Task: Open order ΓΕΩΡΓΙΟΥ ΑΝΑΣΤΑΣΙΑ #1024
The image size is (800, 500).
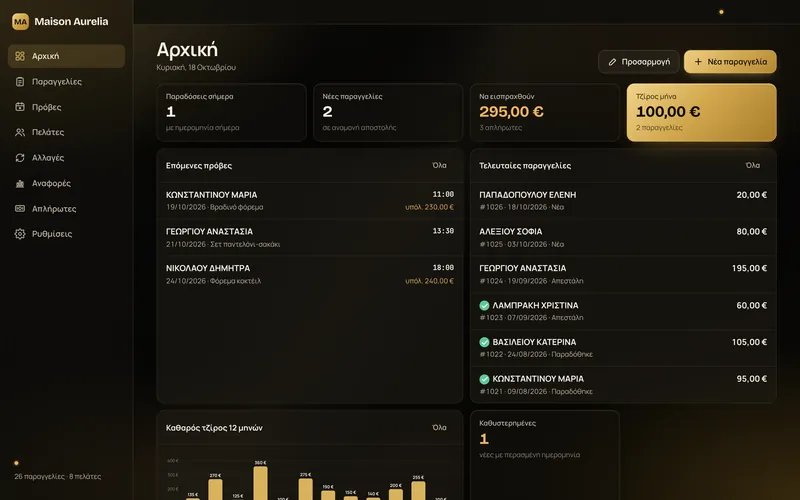Action: 623,274
